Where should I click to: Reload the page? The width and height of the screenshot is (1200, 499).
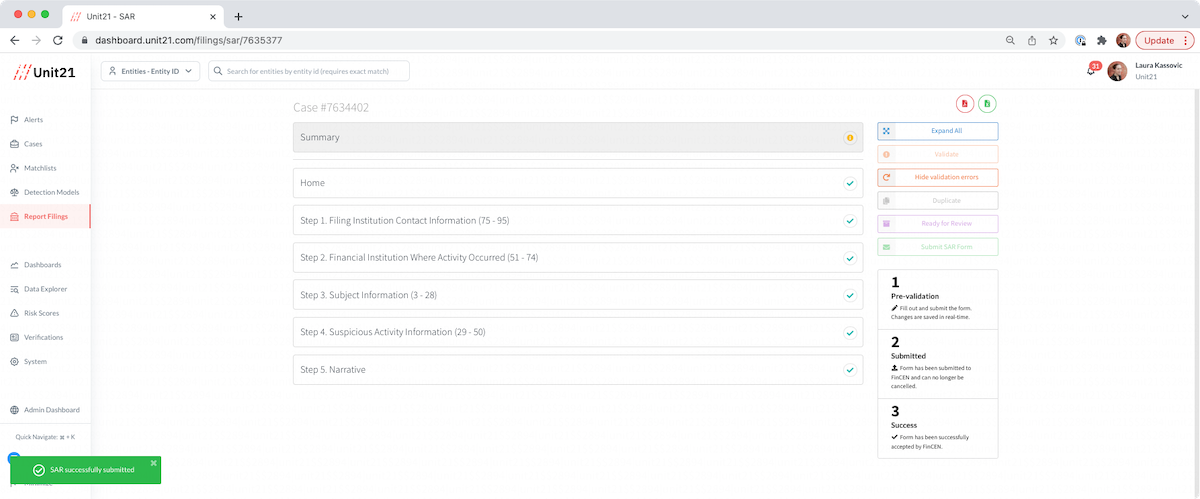click(x=58, y=40)
